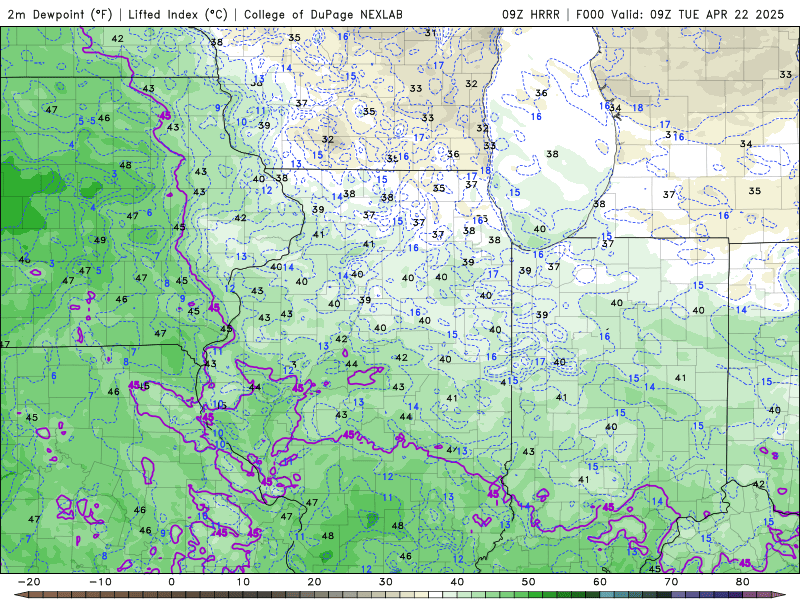Click the 31 dewpoint value at top center
800x600 pixels.
pyautogui.click(x=431, y=33)
